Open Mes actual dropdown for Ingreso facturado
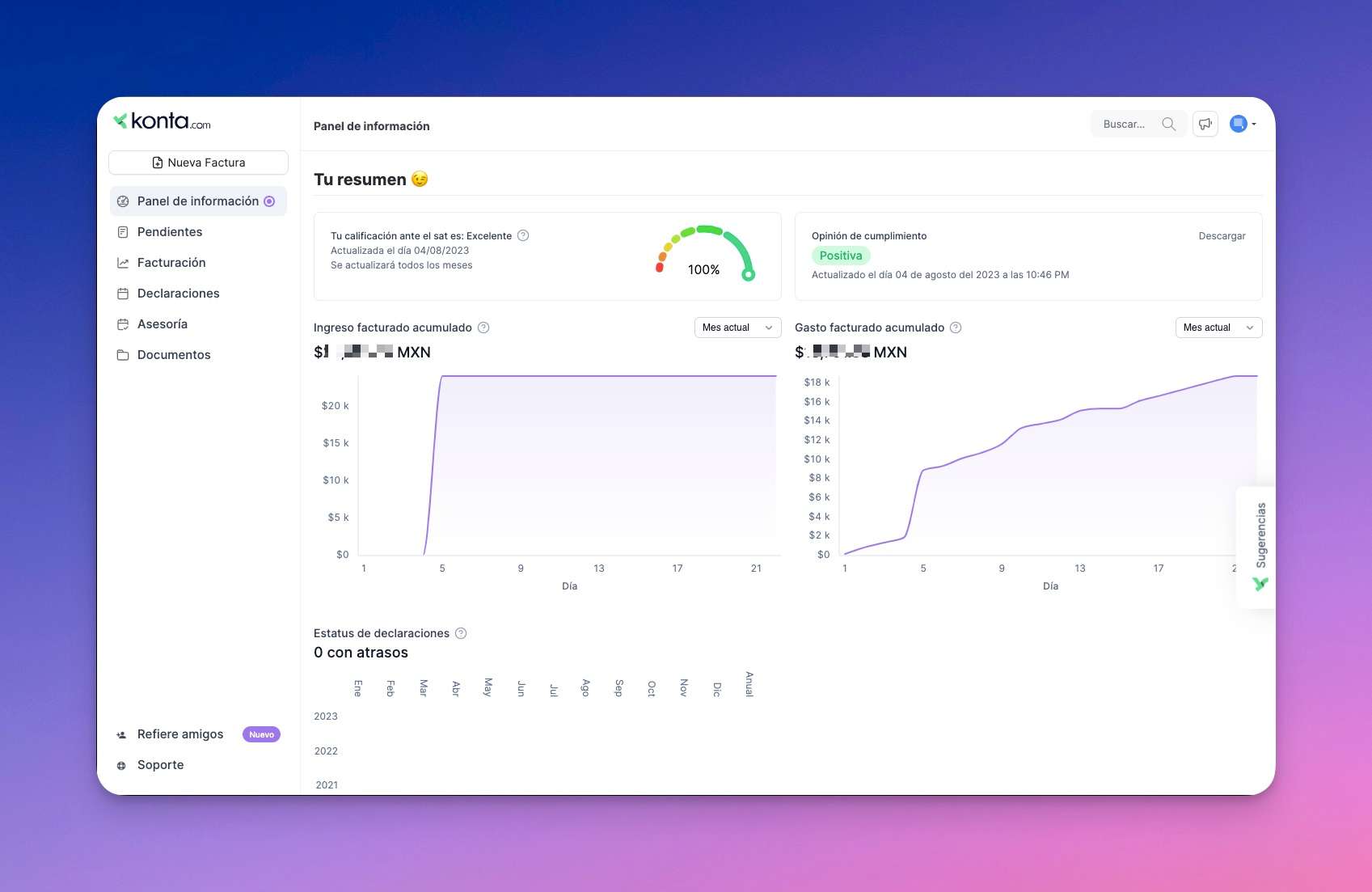1372x892 pixels. click(x=737, y=328)
